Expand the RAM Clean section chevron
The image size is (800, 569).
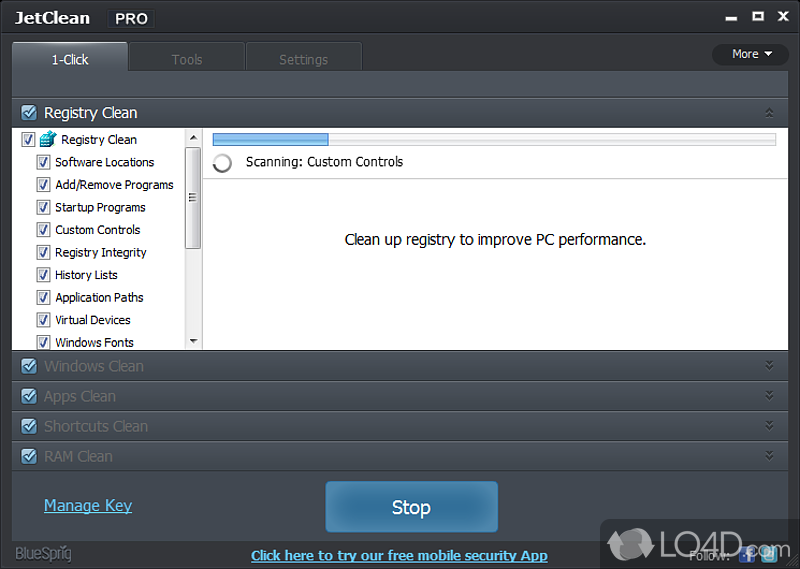click(x=769, y=456)
